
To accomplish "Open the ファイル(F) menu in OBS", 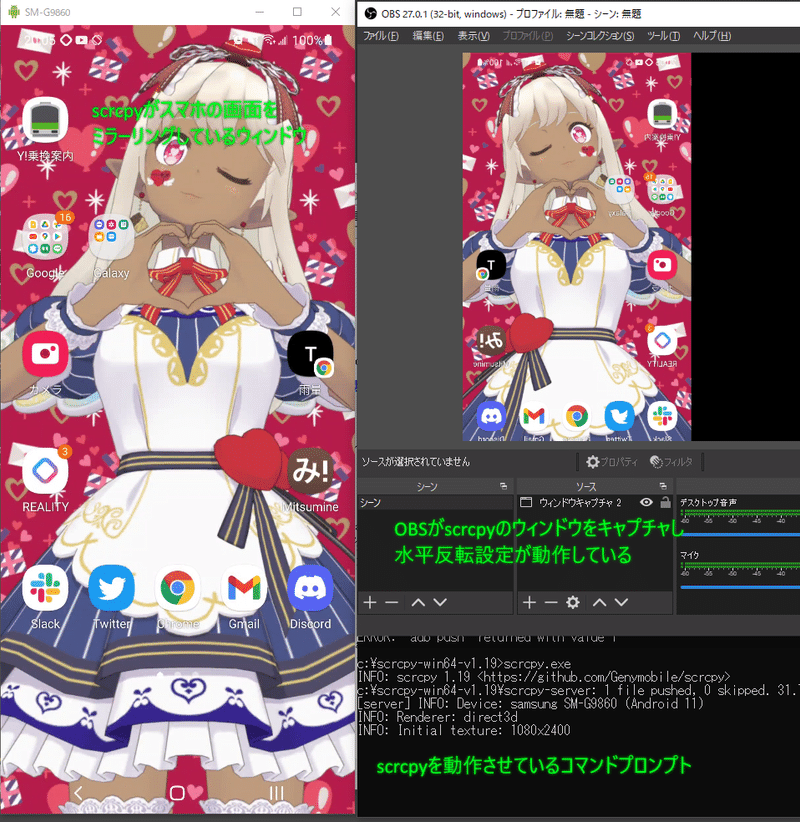I will click(381, 36).
